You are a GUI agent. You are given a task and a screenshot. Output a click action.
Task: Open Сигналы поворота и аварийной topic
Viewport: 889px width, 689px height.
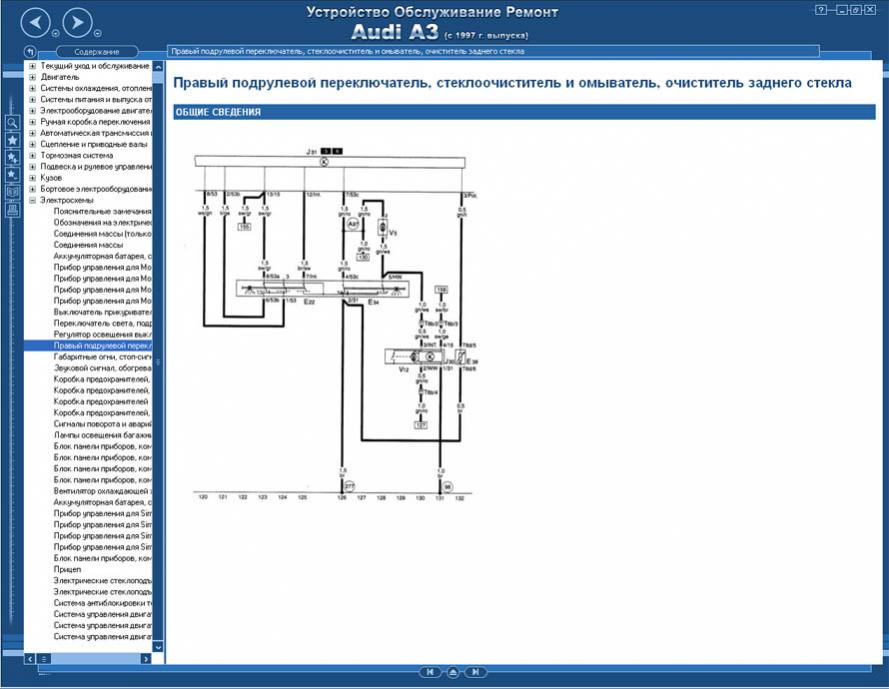click(x=103, y=424)
